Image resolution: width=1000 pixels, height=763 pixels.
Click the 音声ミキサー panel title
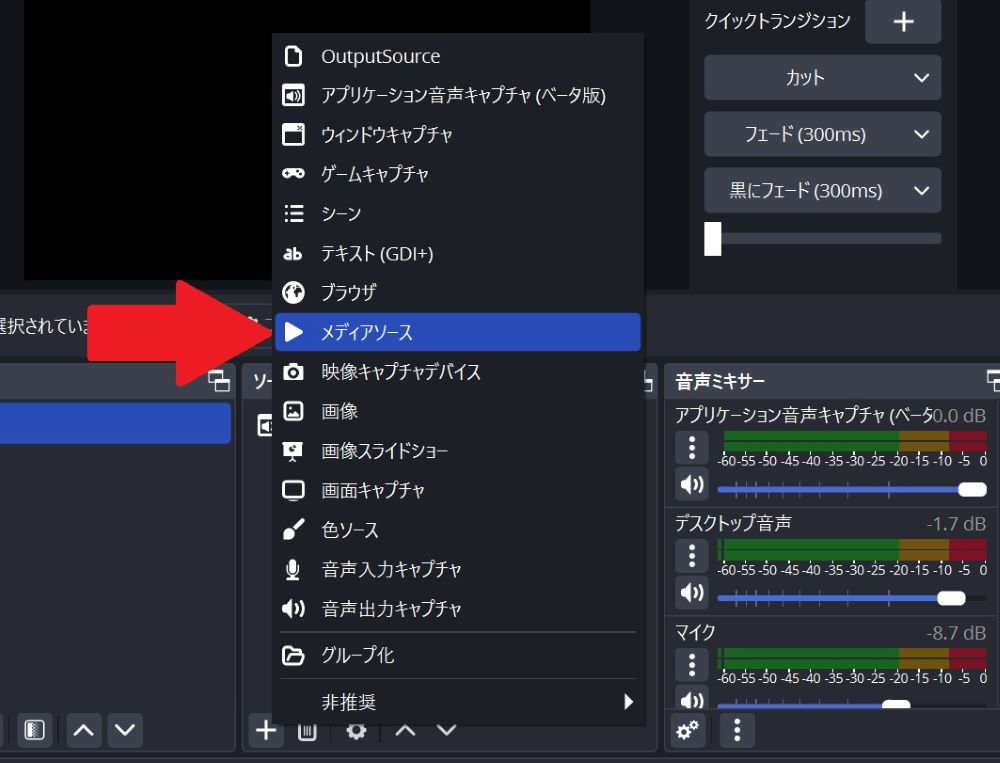pyautogui.click(x=720, y=382)
